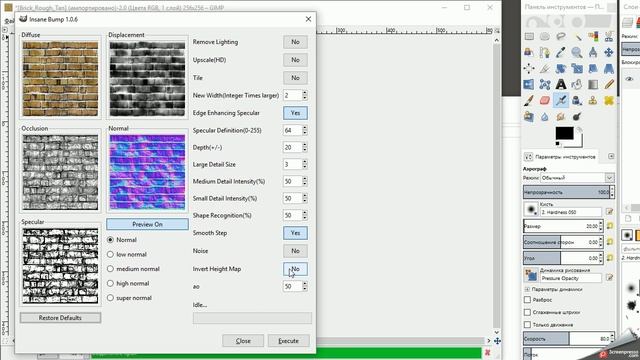Open tool options panel menu arrow
640x360 pixels.
point(611,156)
